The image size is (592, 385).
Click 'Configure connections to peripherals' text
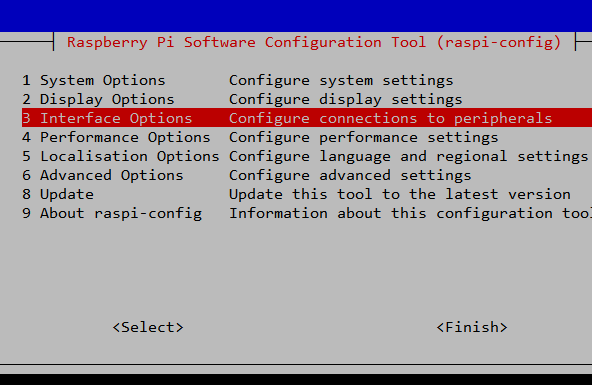[x=390, y=118]
